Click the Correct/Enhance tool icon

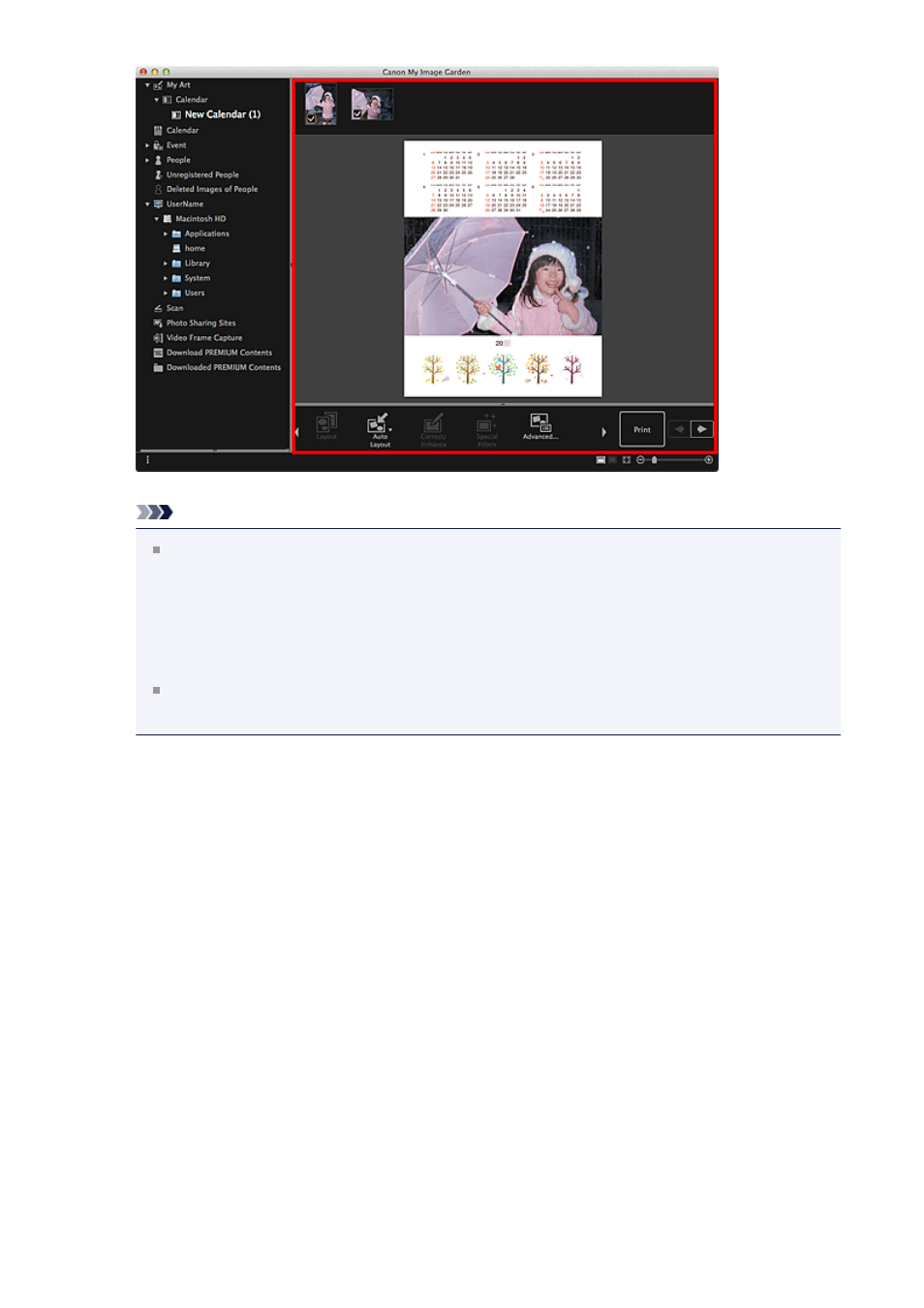click(433, 422)
